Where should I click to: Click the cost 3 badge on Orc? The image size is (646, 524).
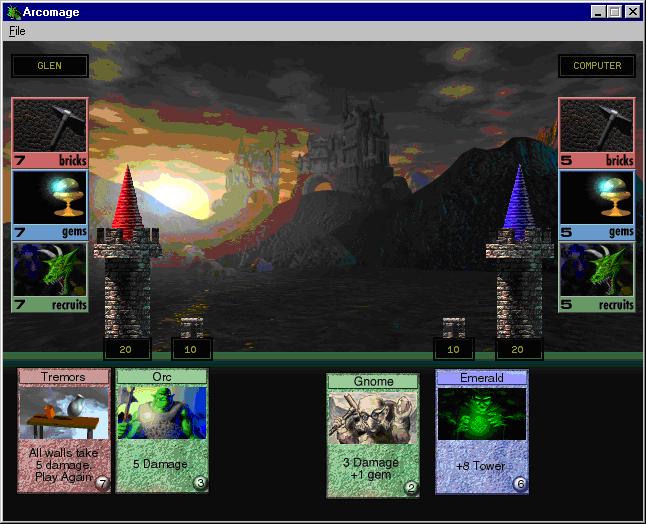pyautogui.click(x=200, y=482)
